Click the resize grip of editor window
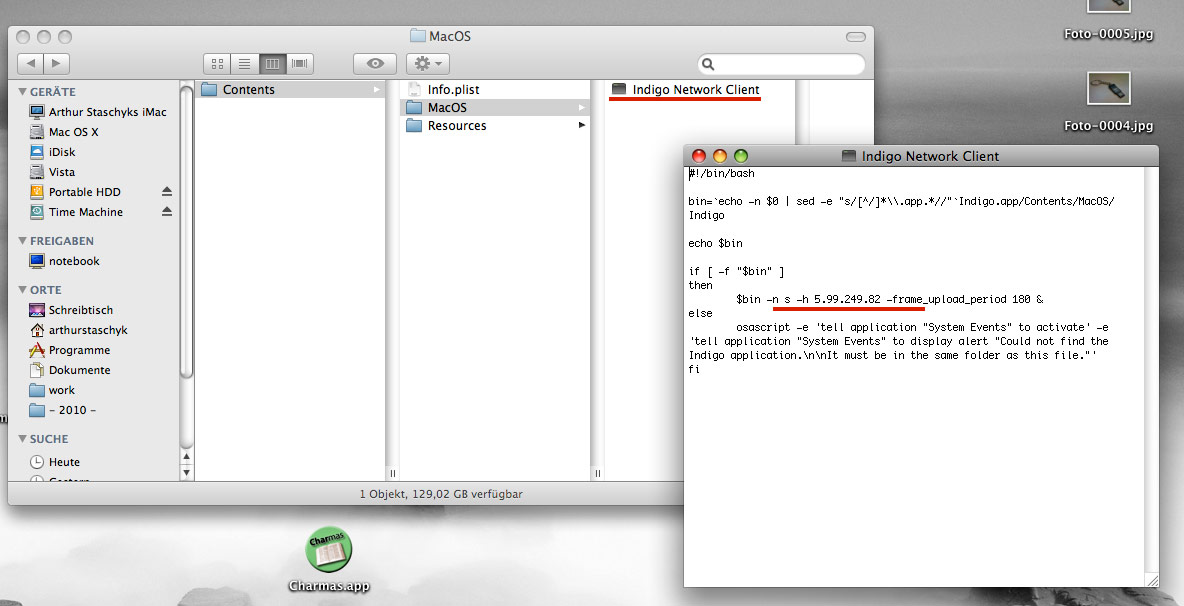This screenshot has width=1184, height=606. tap(1152, 580)
